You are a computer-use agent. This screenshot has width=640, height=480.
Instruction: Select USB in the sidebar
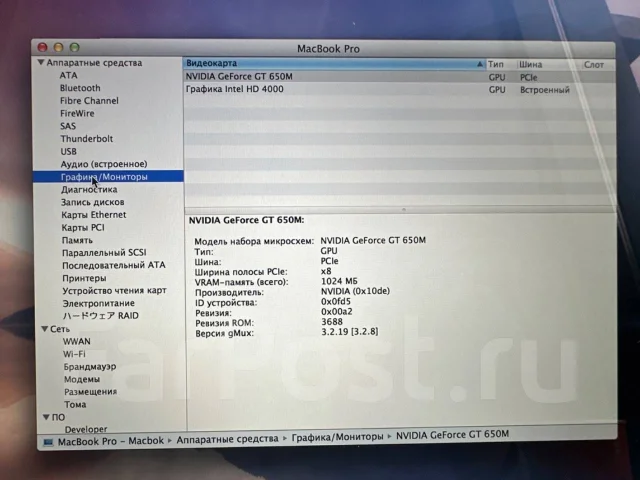click(x=69, y=151)
